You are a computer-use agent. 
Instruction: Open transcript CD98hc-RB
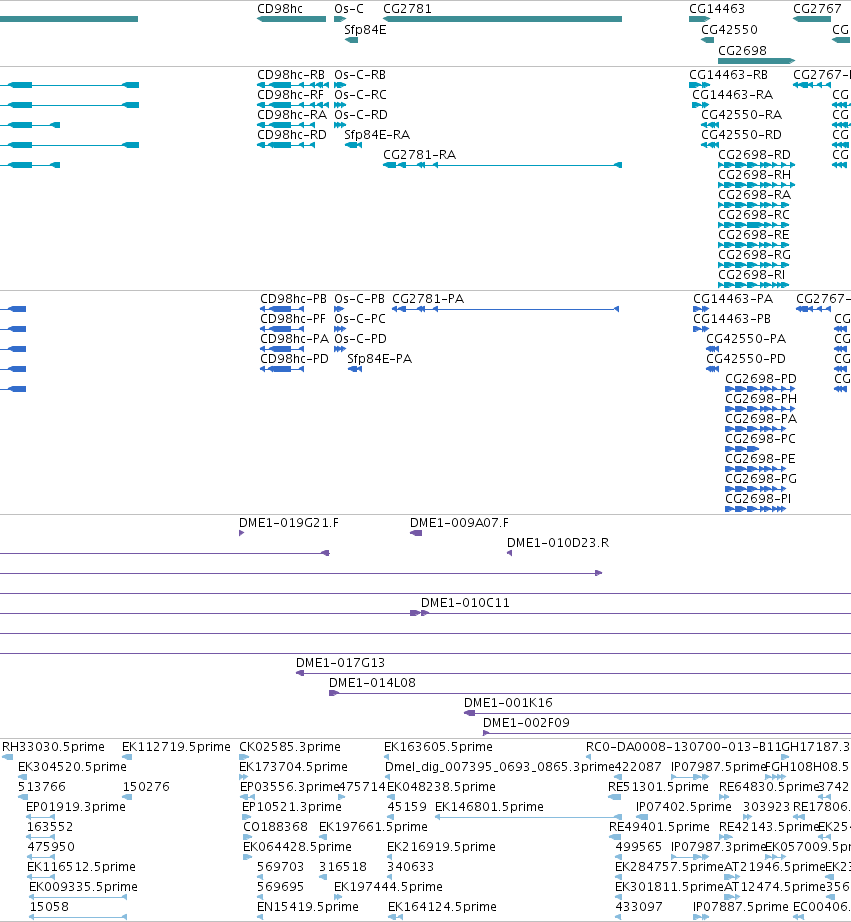[291, 75]
